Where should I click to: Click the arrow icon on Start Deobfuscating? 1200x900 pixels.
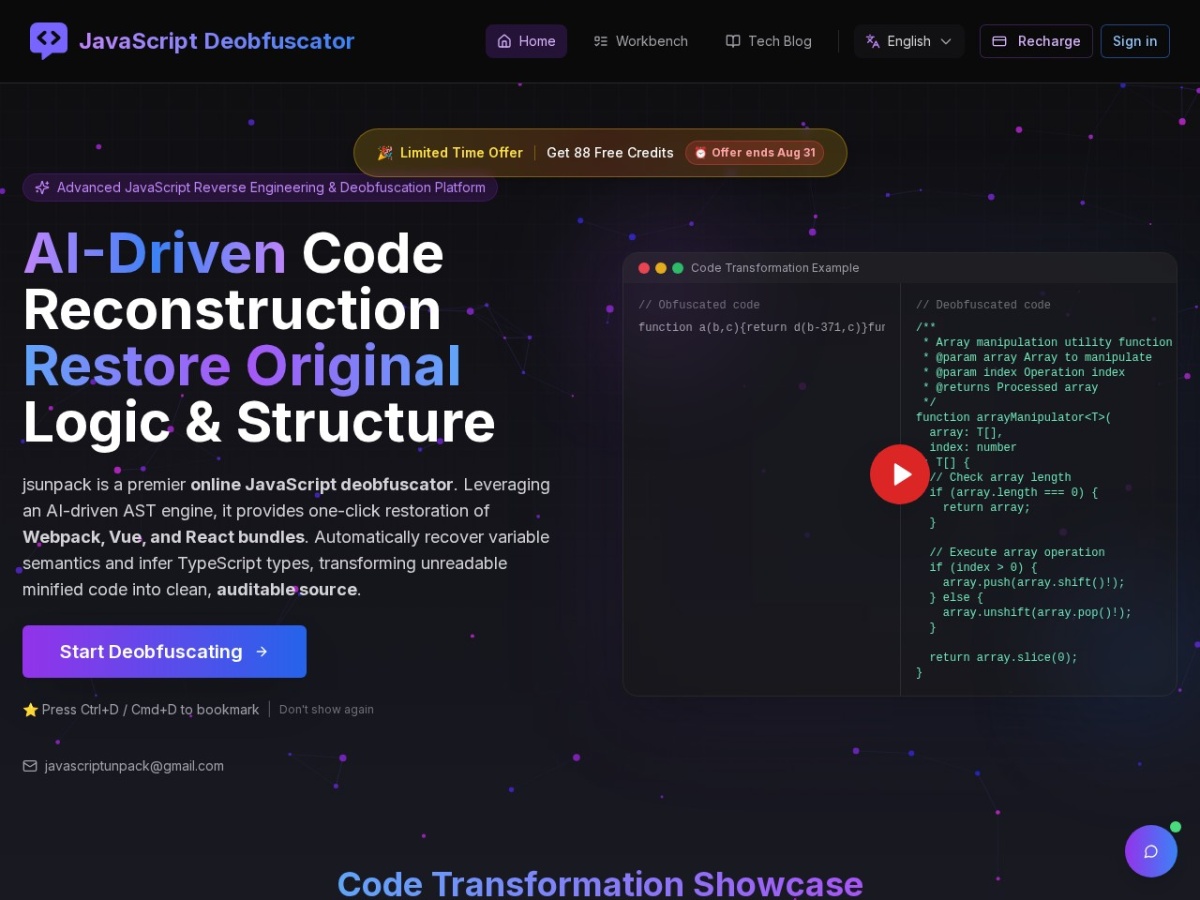click(x=262, y=652)
